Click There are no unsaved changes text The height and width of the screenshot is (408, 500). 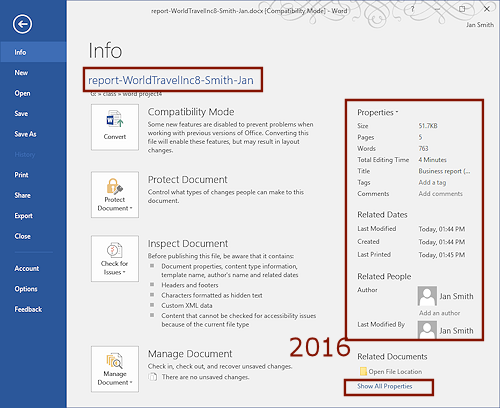click(x=206, y=377)
